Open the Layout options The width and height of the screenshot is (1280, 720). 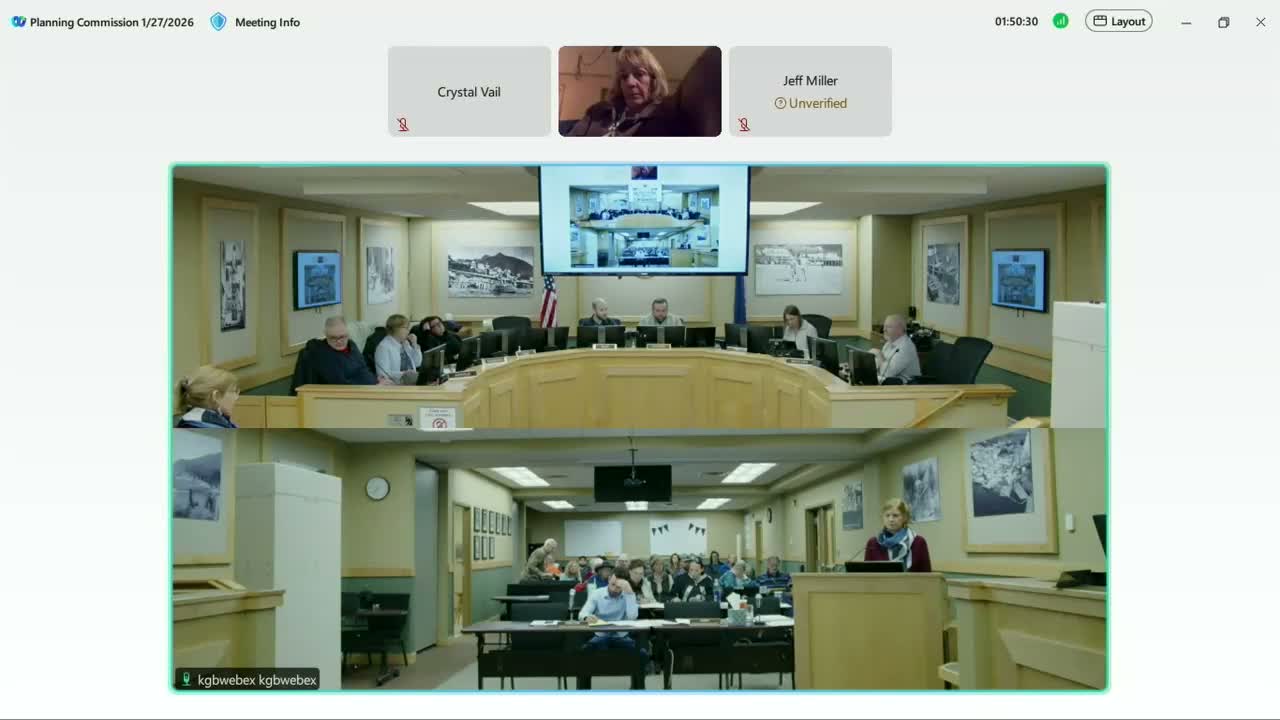point(1118,21)
